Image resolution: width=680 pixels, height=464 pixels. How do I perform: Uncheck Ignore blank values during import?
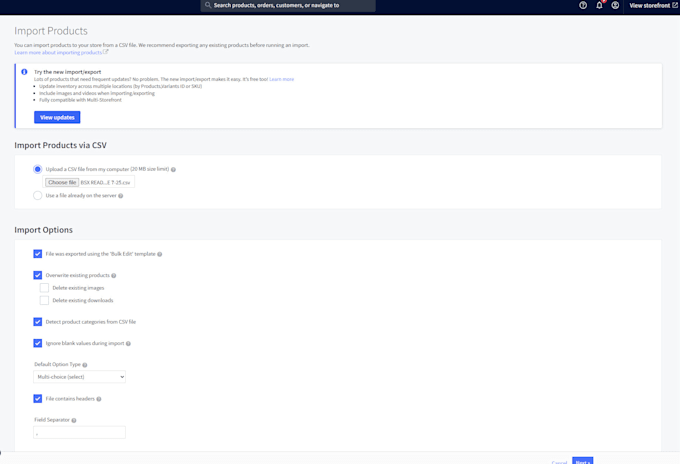click(38, 343)
